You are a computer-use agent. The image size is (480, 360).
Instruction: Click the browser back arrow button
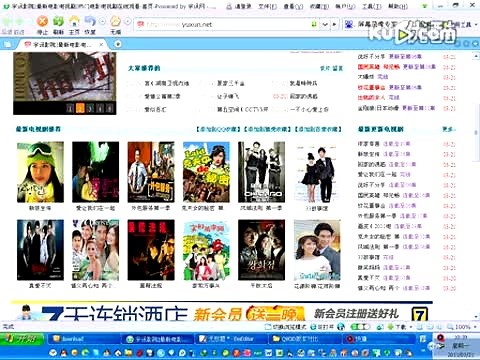pos(7,22)
